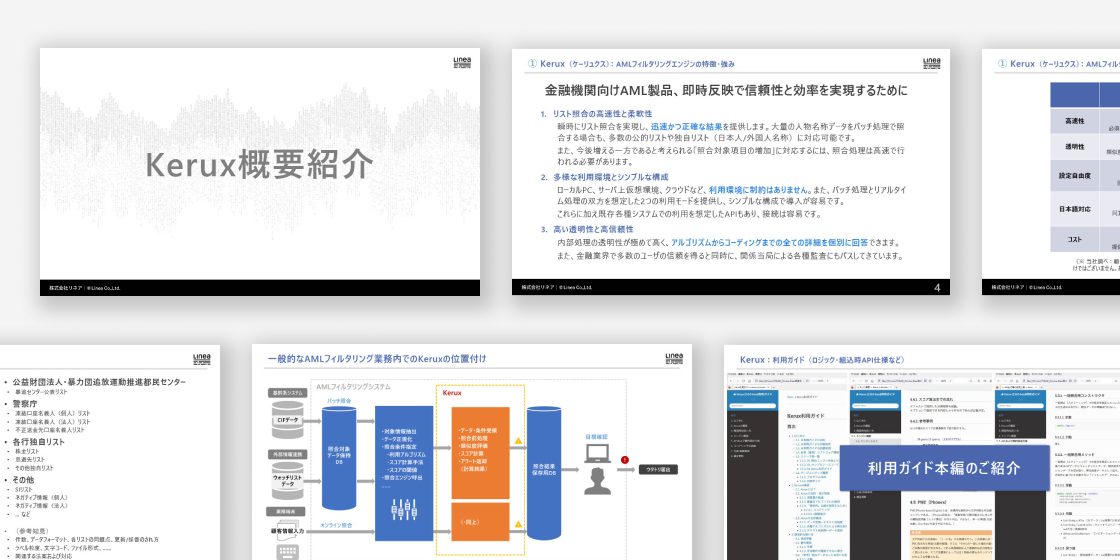The image size is (1120, 560).
Task: Click the 照合対象データ保持DB blue cylinder
Action: click(339, 457)
